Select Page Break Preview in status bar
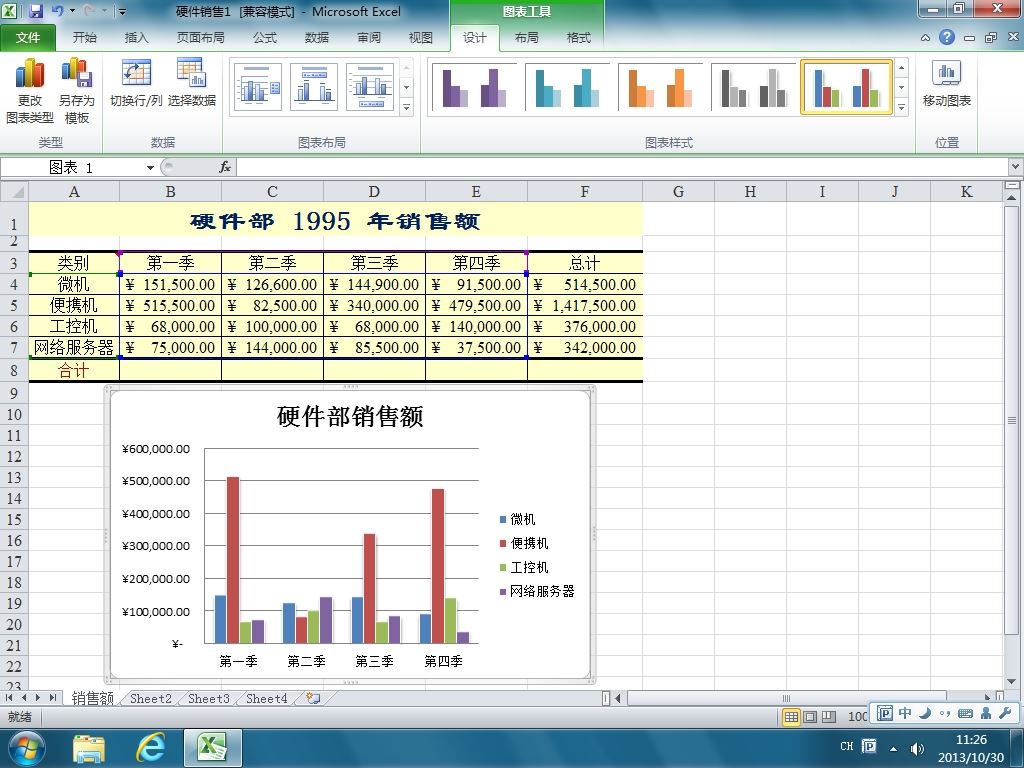This screenshot has height=768, width=1024. (x=829, y=717)
